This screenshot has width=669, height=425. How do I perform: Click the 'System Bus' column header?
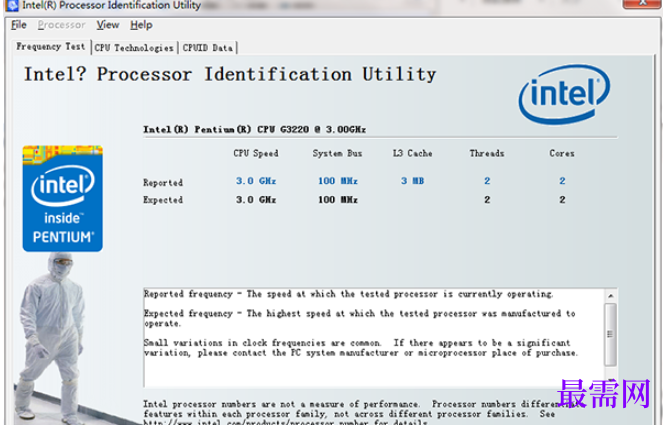pyautogui.click(x=337, y=153)
